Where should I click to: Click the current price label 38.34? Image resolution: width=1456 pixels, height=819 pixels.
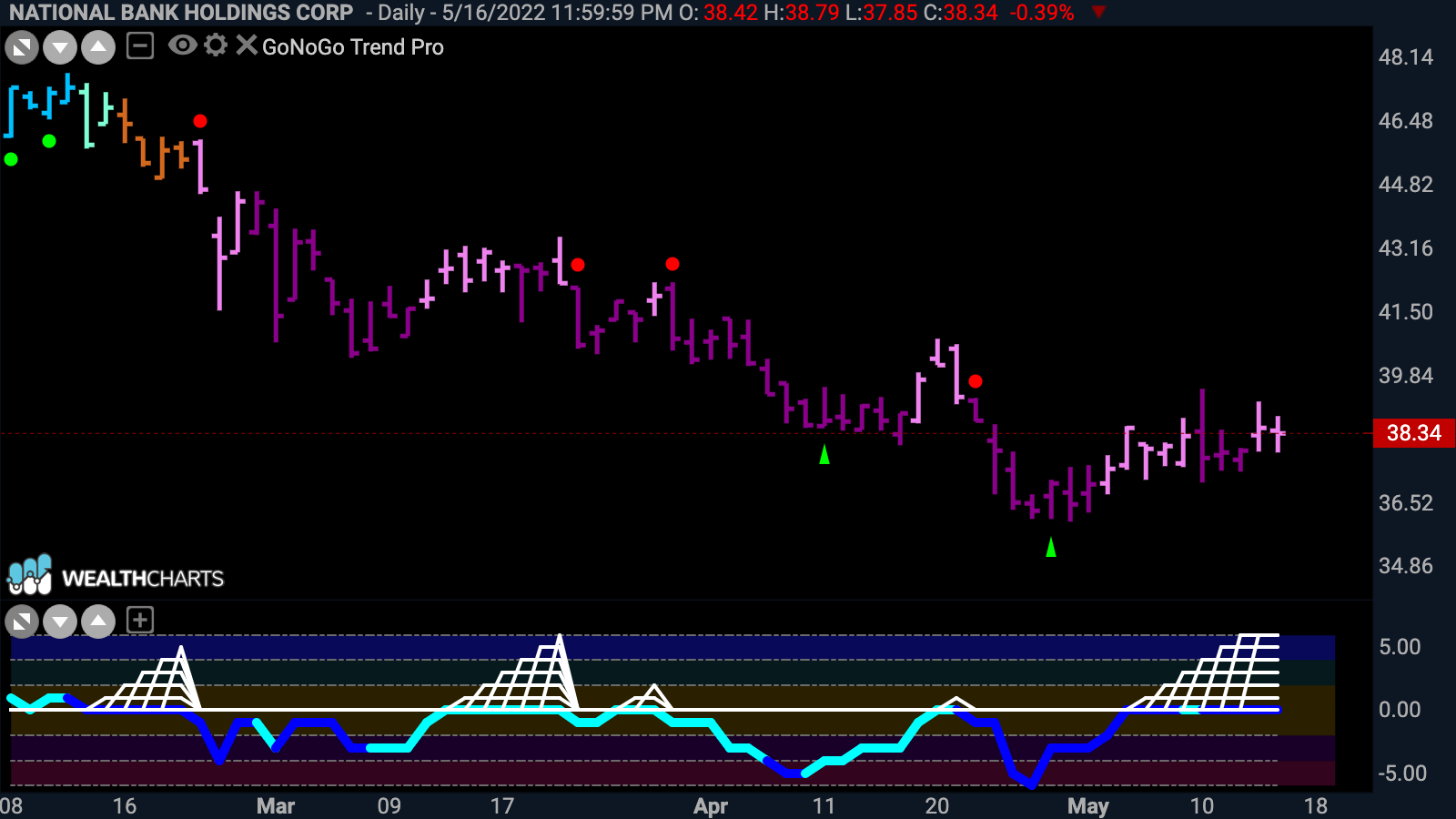(x=1414, y=433)
